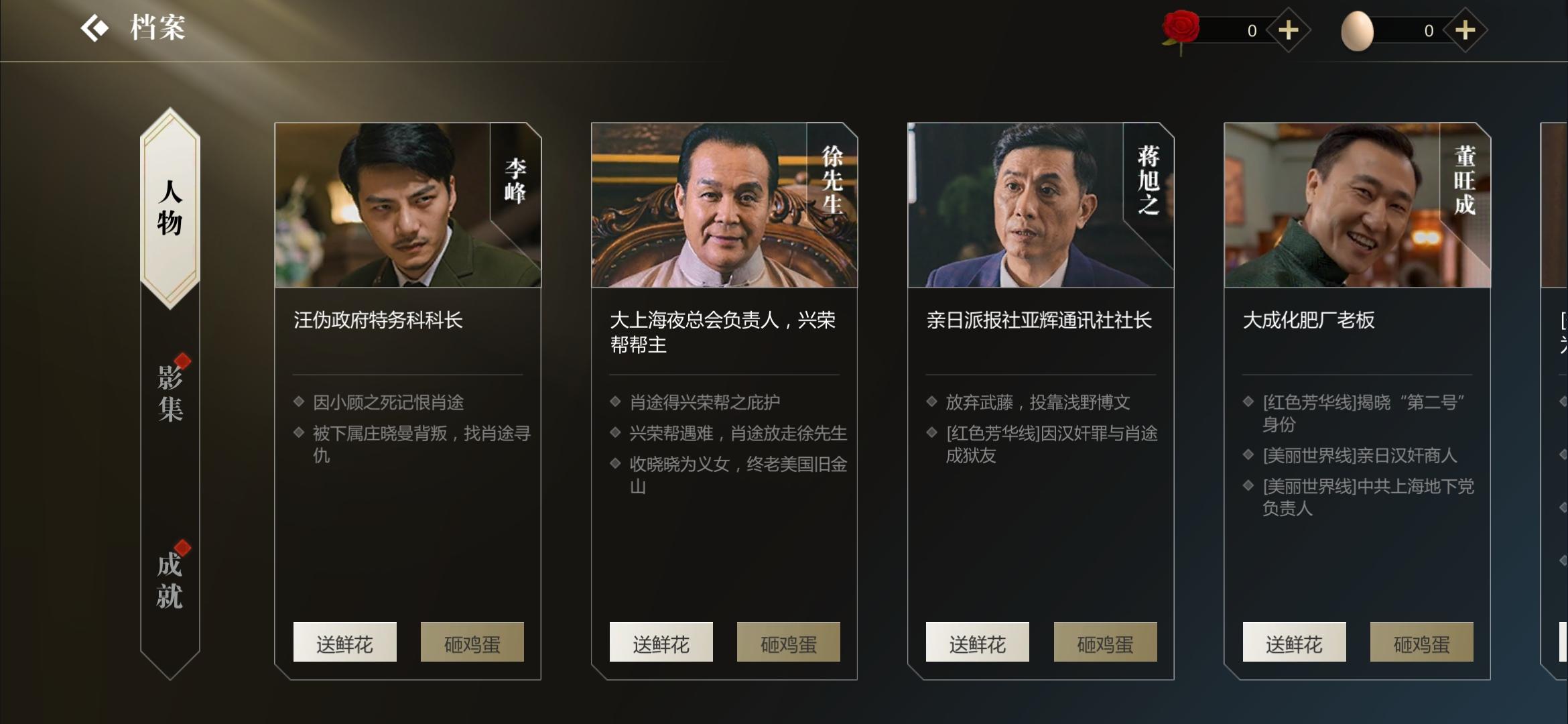
Task: Open the 影集 album tab
Action: coord(170,393)
